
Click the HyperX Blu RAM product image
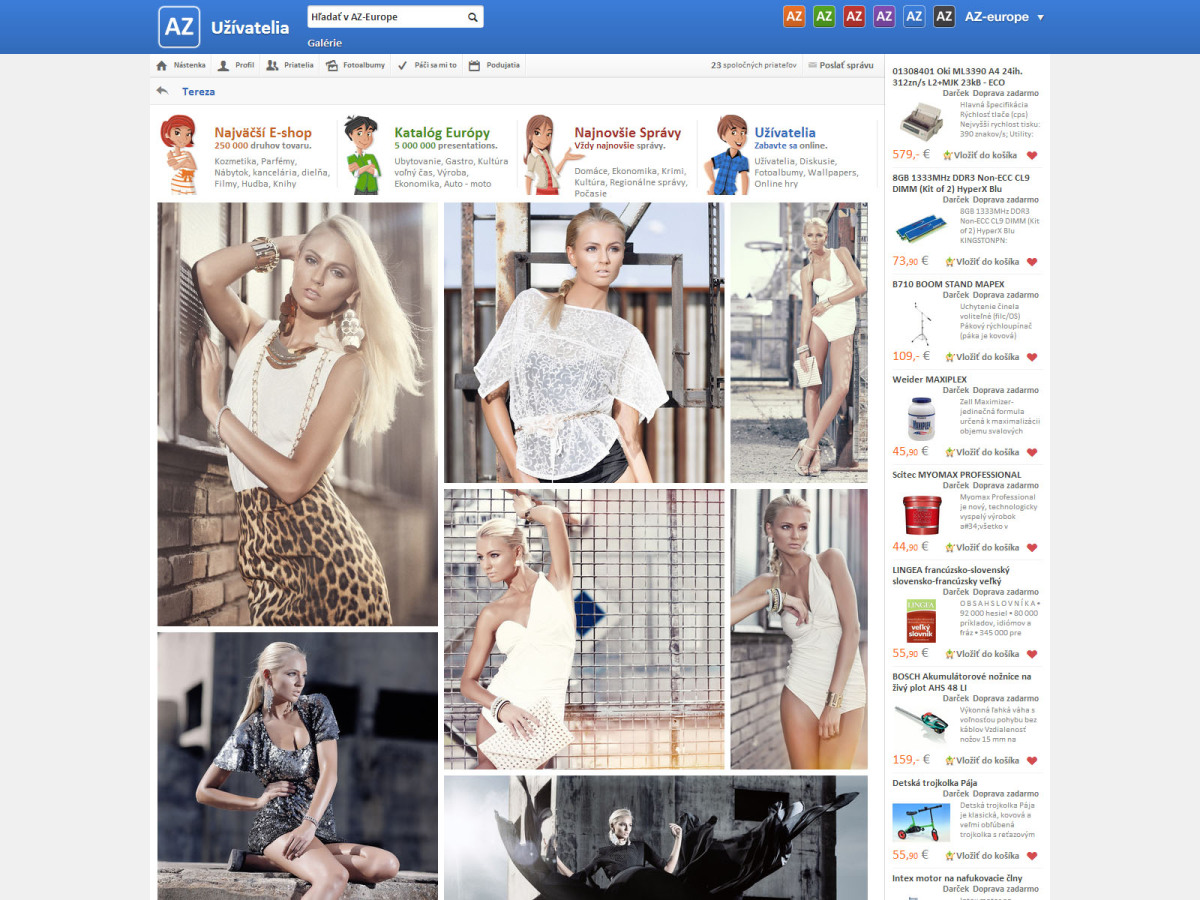[x=921, y=229]
